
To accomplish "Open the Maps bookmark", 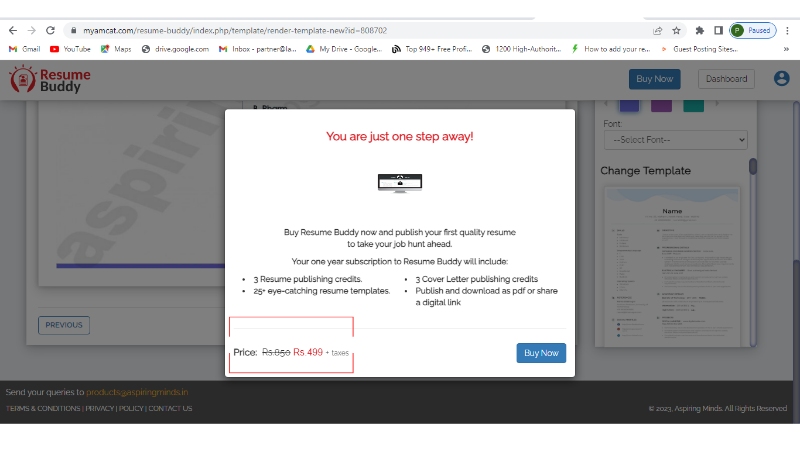I will point(116,48).
